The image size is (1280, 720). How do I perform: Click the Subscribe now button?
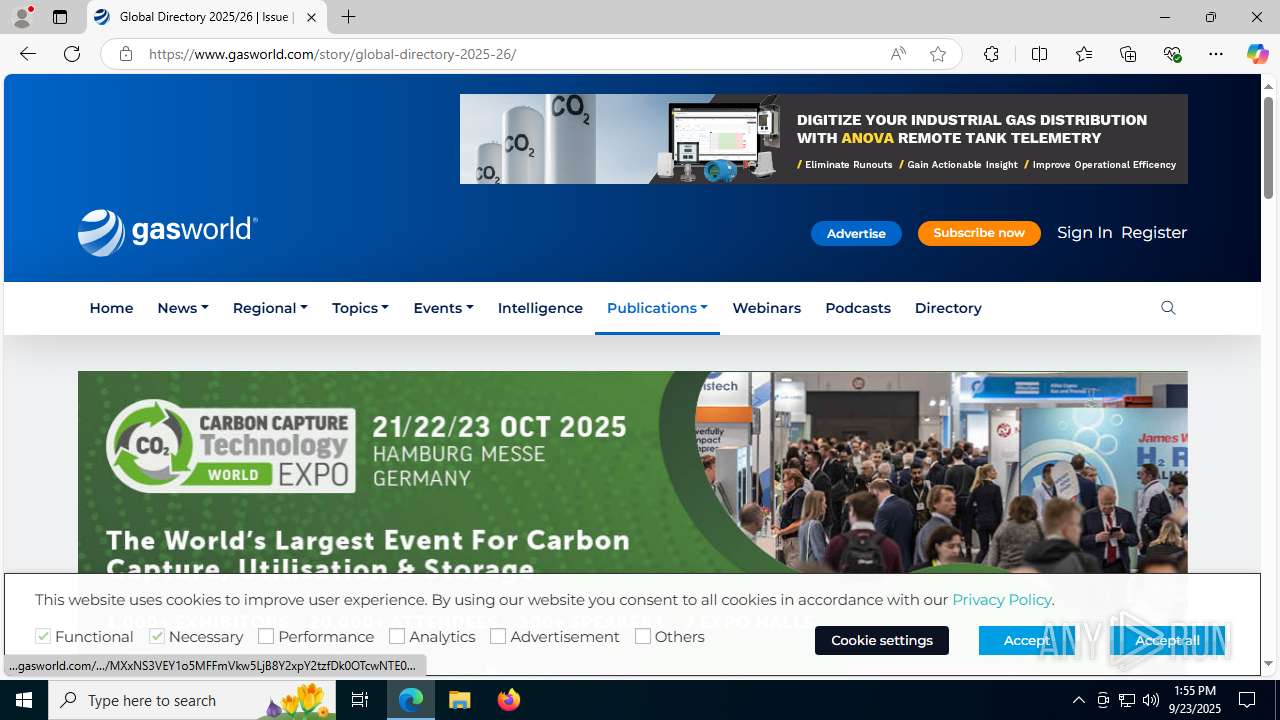[x=979, y=233]
